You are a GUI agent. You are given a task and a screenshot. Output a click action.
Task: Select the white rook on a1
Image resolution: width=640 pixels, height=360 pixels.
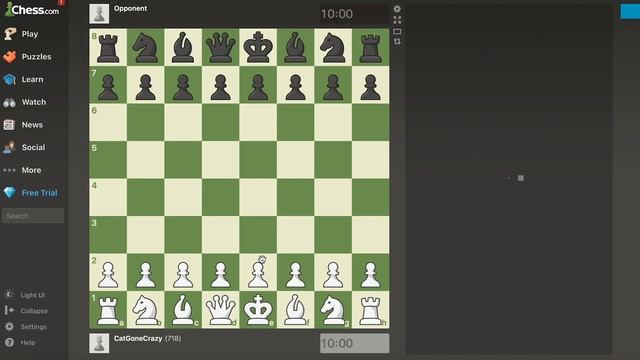tap(108, 310)
